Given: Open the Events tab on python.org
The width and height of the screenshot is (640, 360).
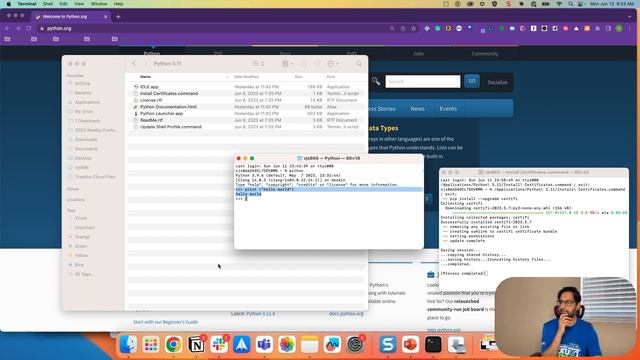Looking at the screenshot, I should (448, 109).
